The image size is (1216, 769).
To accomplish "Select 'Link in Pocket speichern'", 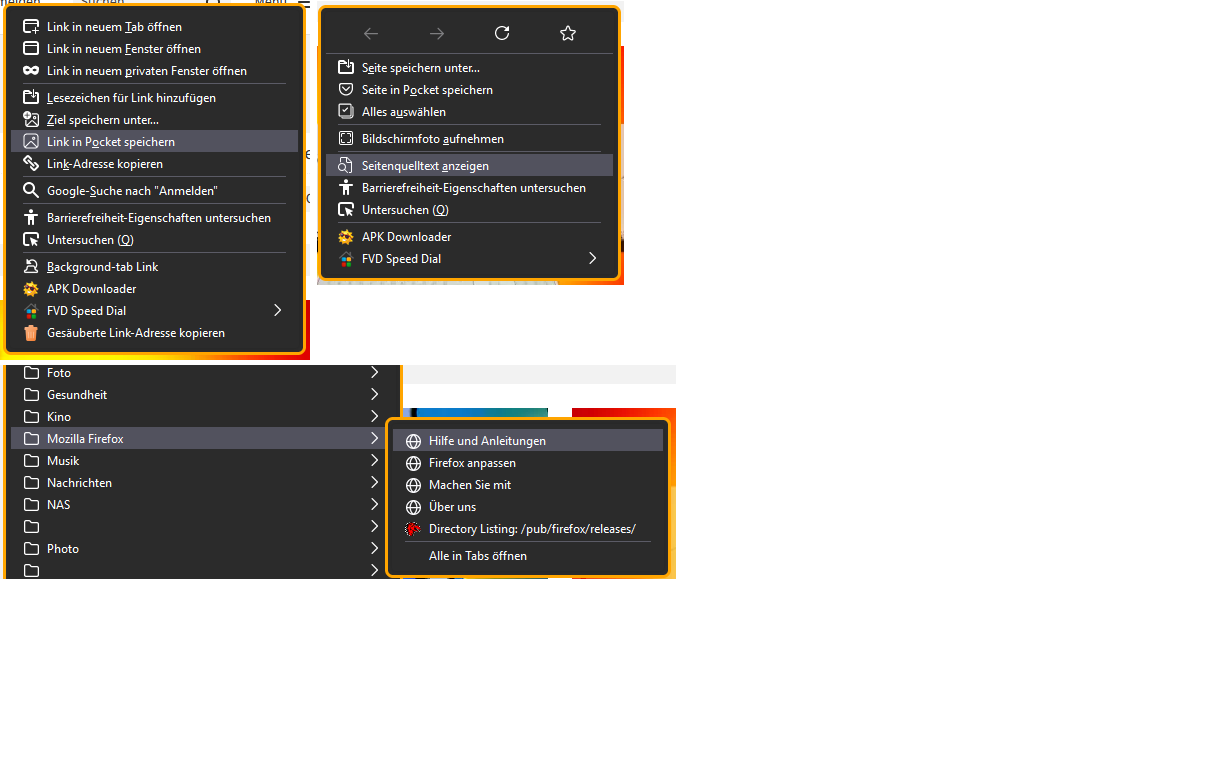I will point(154,141).
